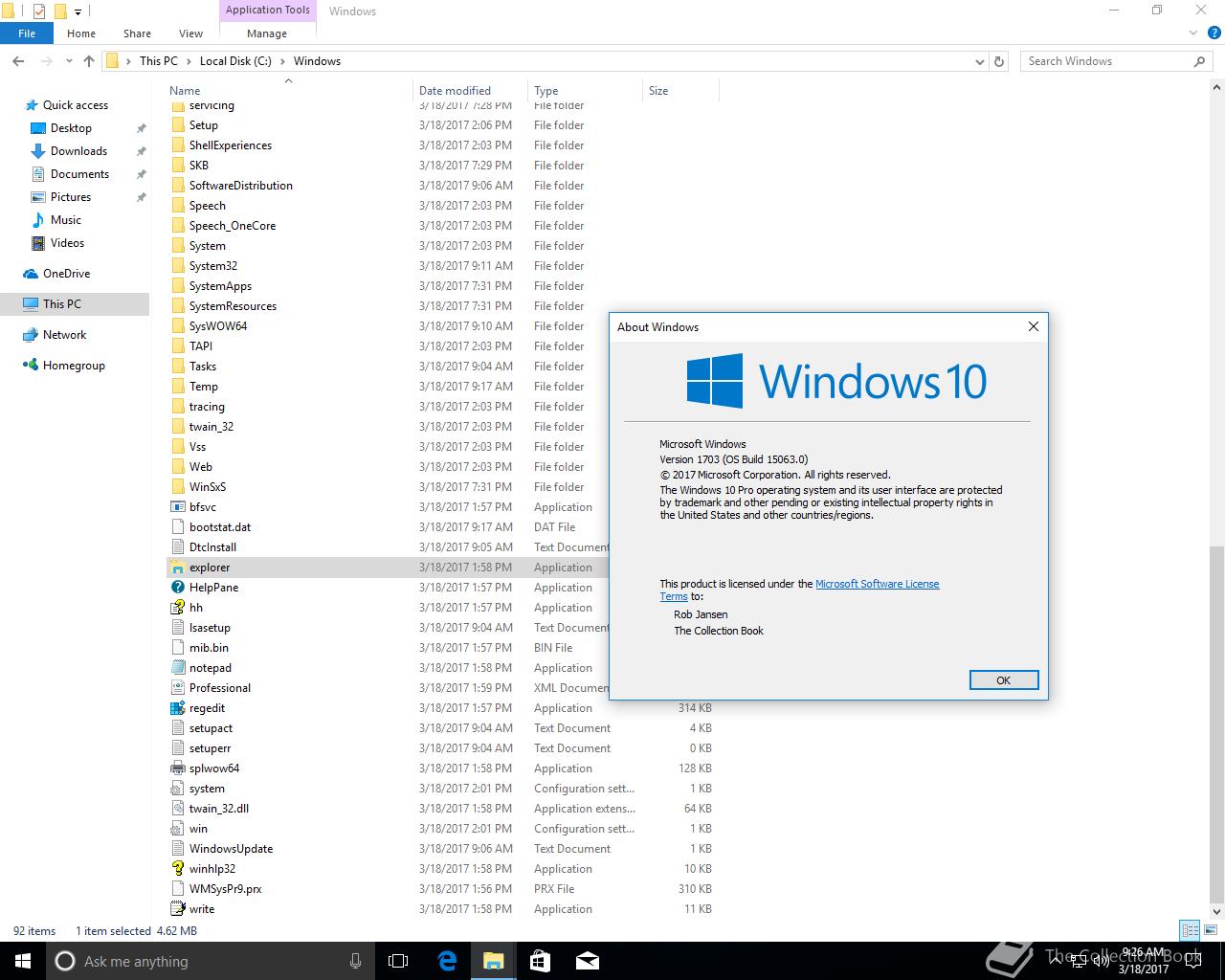Select Videos in the navigation pane

(x=67, y=243)
